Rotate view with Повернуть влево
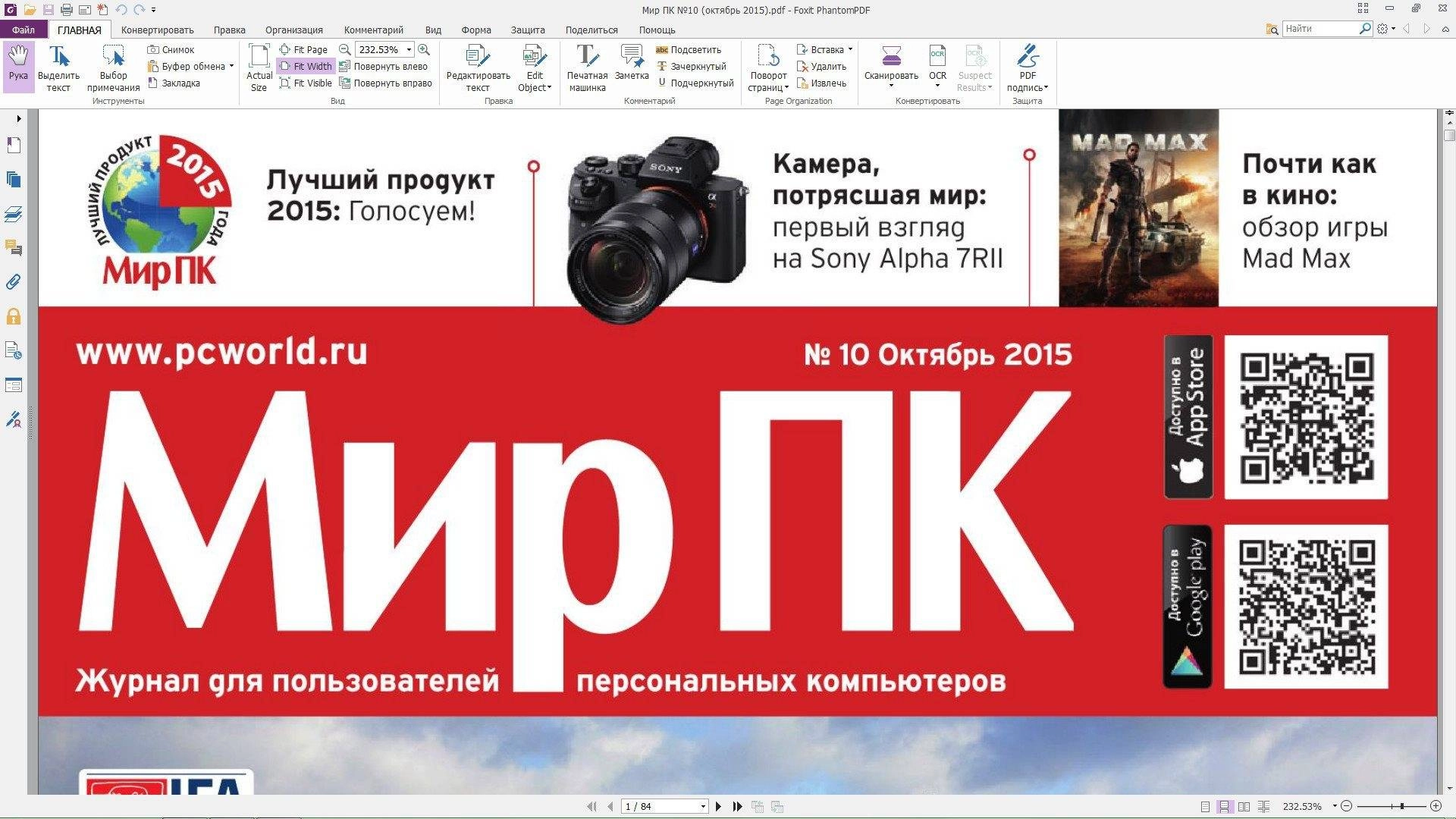 384,66
